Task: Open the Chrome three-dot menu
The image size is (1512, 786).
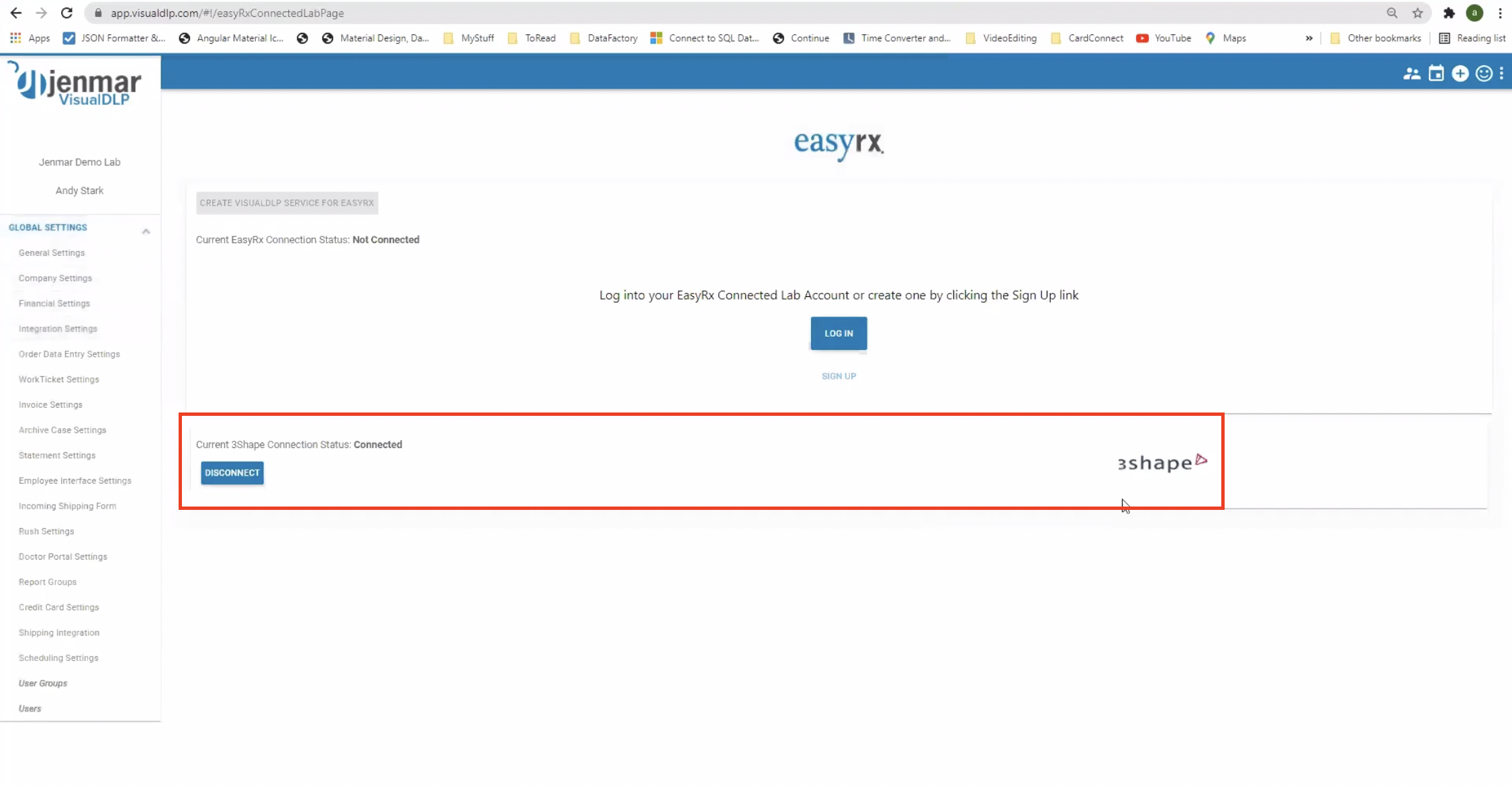Action: click(1500, 13)
